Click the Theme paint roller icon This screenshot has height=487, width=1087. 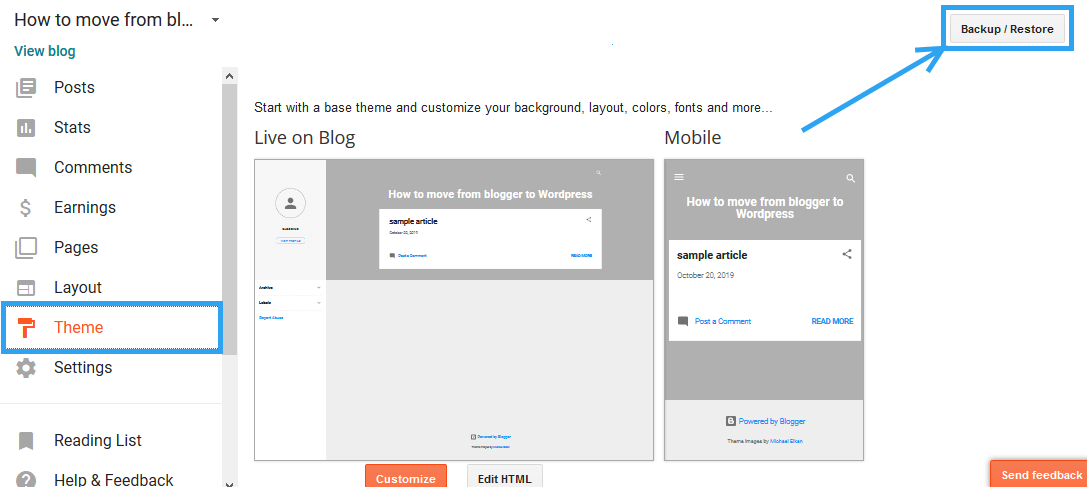click(27, 327)
